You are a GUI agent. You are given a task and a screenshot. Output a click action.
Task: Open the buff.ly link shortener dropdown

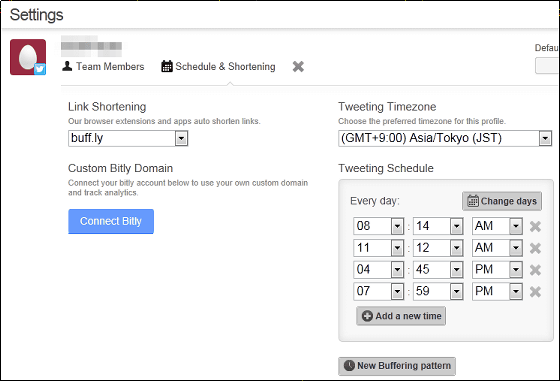(x=128, y=138)
